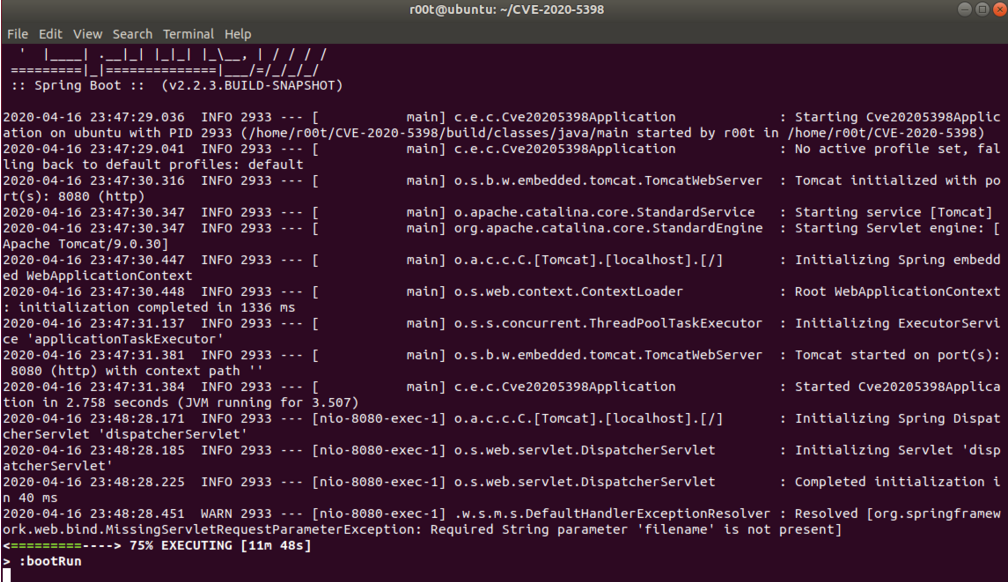
Task: Click the text 'initialization completed in 1336 ms'
Action: tap(157, 307)
